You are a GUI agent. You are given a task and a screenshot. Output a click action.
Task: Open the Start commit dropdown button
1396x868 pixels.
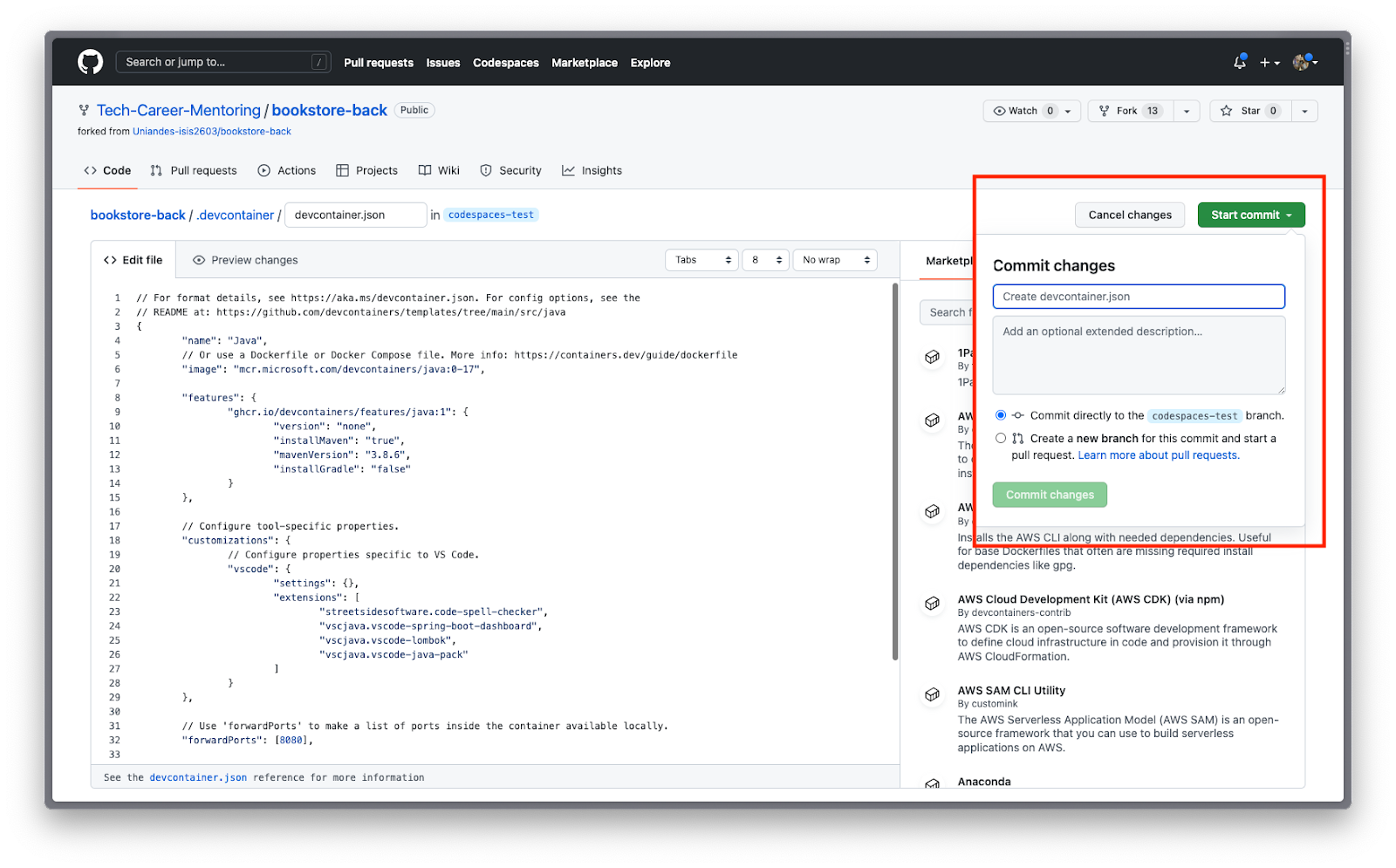(1251, 215)
